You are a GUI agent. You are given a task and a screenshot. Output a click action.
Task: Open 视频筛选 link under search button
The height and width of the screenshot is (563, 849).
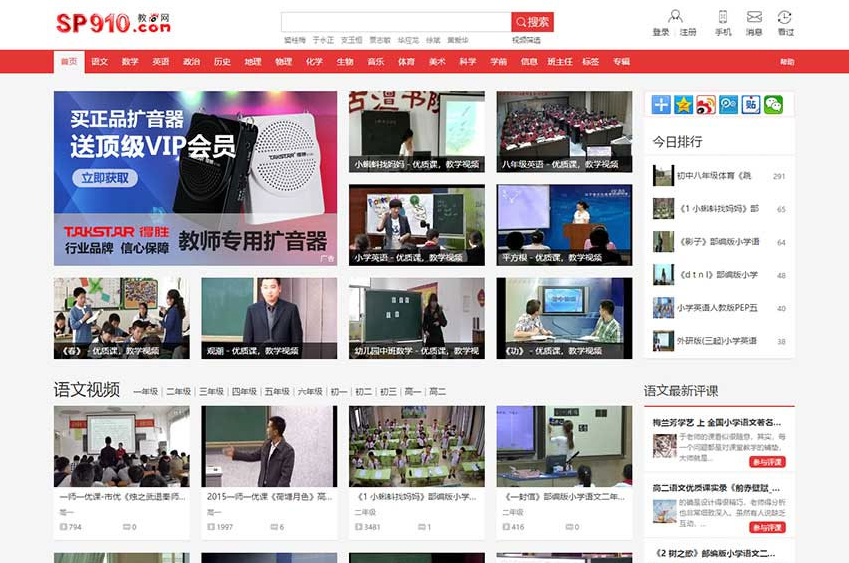click(x=526, y=41)
